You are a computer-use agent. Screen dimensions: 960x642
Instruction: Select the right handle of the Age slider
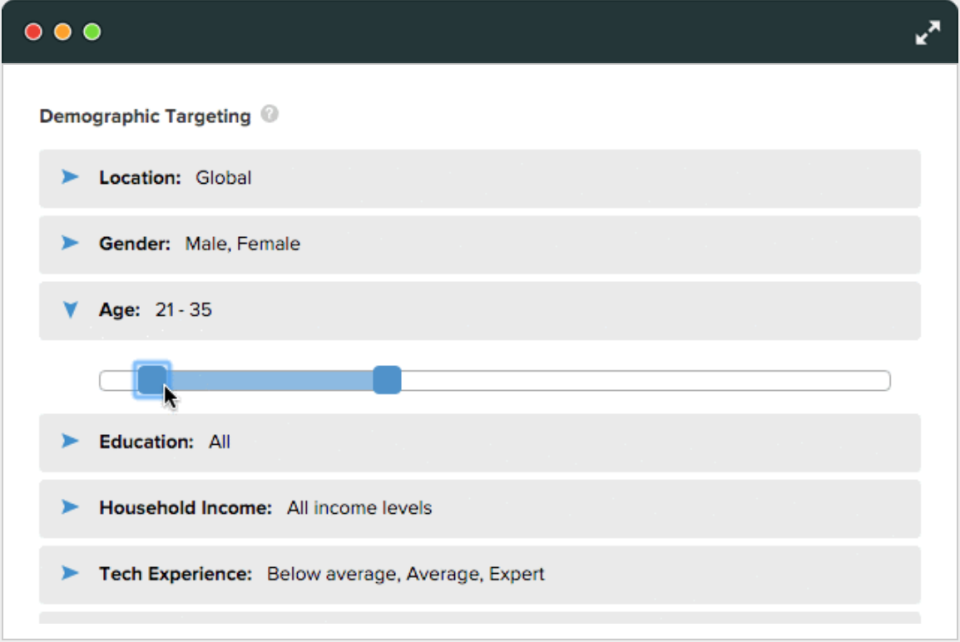388,380
